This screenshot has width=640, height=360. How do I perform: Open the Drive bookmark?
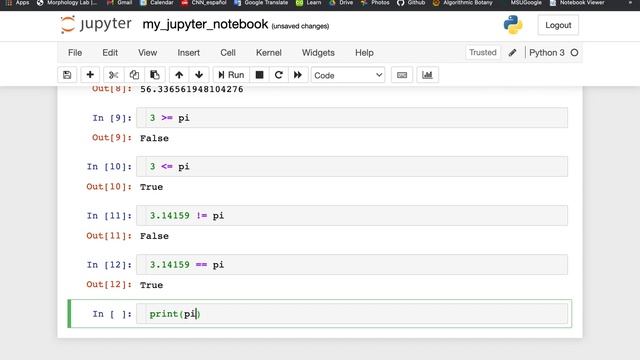[341, 3]
